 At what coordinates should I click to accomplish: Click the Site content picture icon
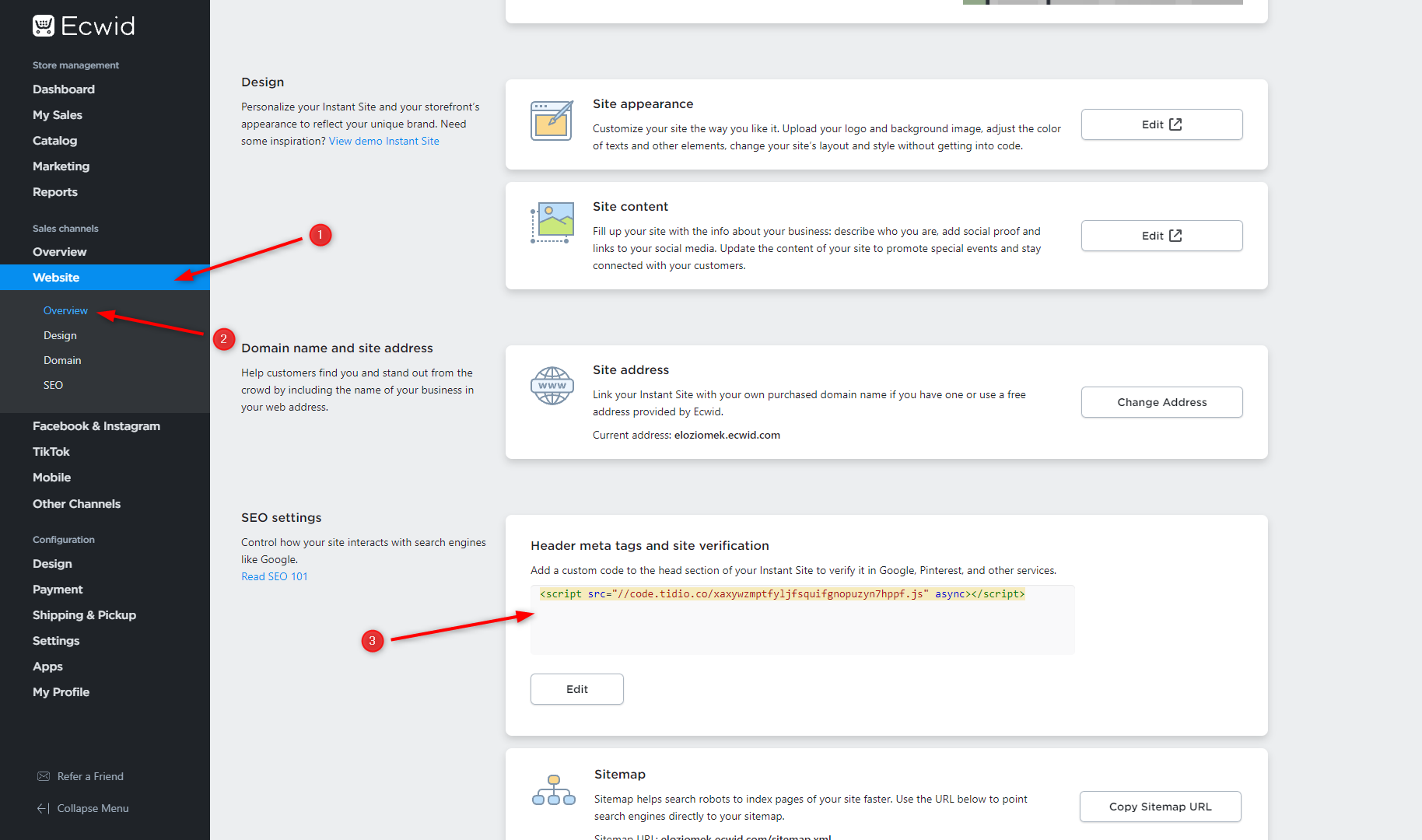click(x=552, y=222)
